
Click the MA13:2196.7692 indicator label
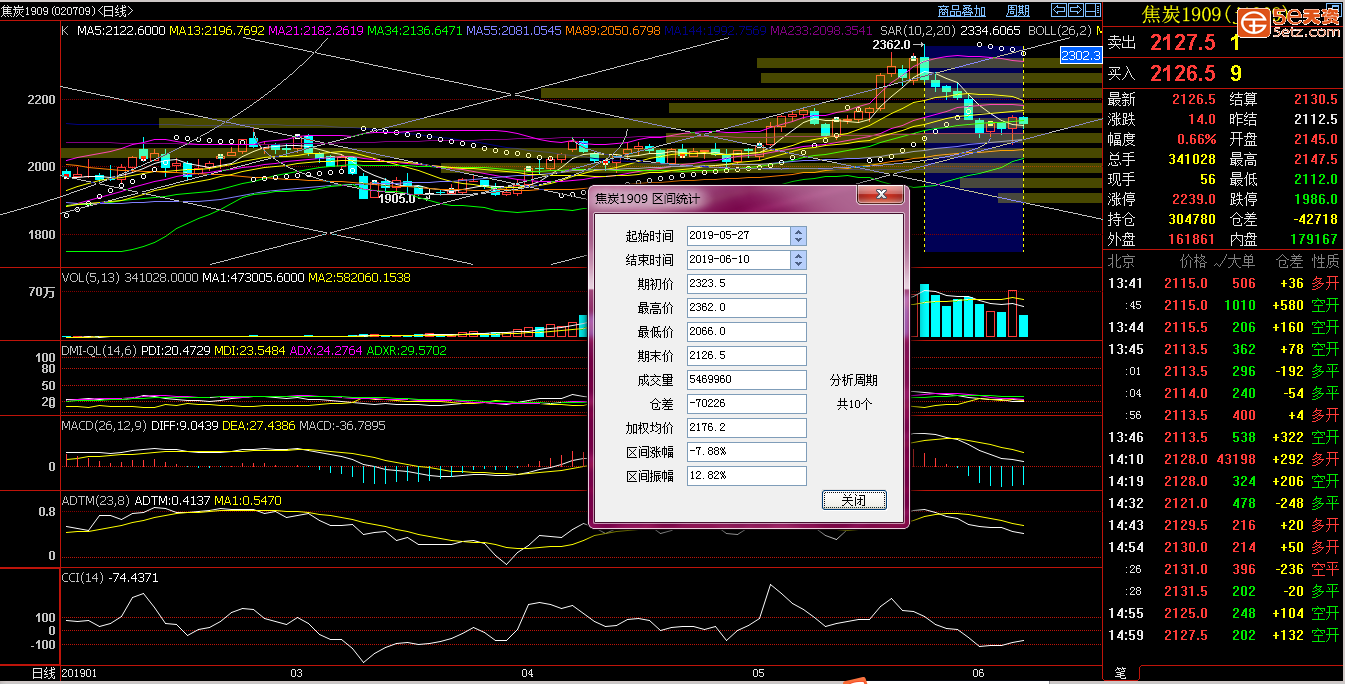217,31
